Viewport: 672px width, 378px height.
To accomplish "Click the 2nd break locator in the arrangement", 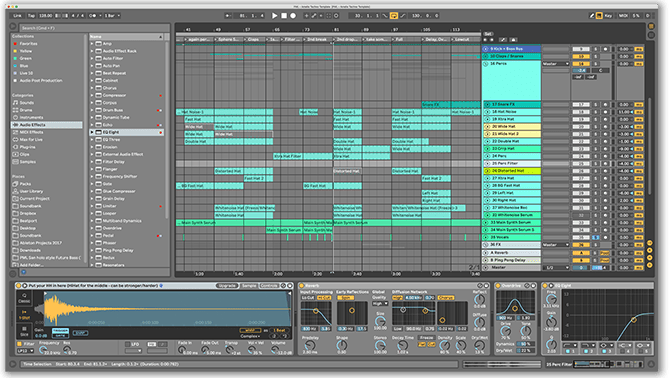I will click(318, 39).
